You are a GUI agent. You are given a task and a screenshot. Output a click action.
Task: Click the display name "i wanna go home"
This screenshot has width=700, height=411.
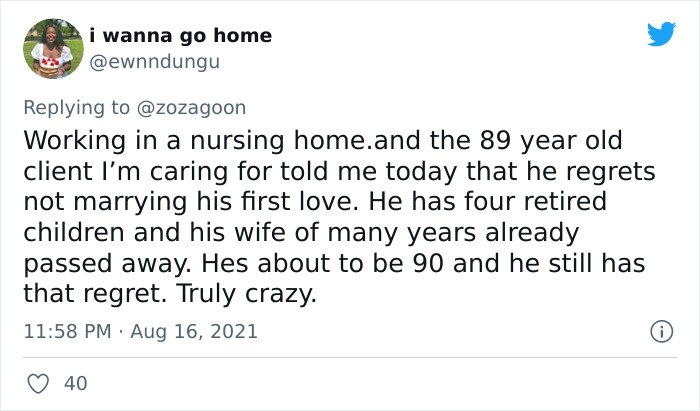[x=180, y=35]
